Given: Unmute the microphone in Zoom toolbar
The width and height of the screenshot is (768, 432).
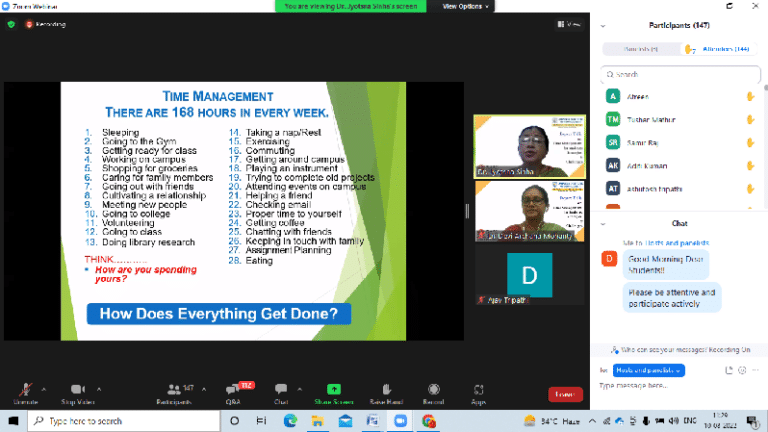Looking at the screenshot, I should click(25, 389).
